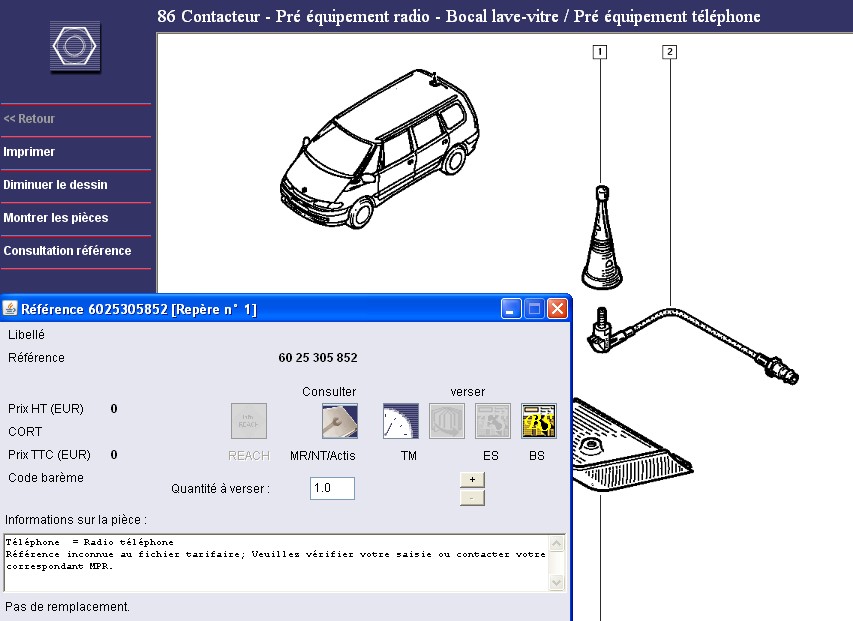Click the TM labor time icon
The image size is (853, 621).
pos(401,421)
